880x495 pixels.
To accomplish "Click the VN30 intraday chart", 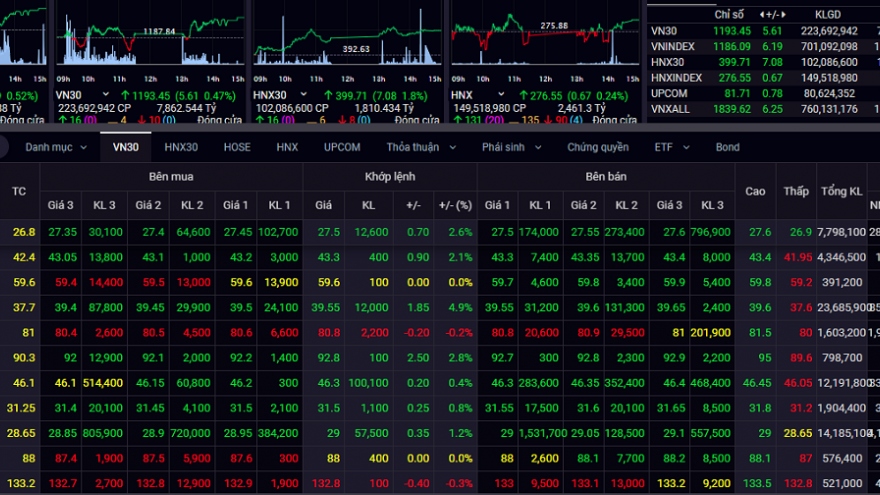I will pyautogui.click(x=150, y=38).
